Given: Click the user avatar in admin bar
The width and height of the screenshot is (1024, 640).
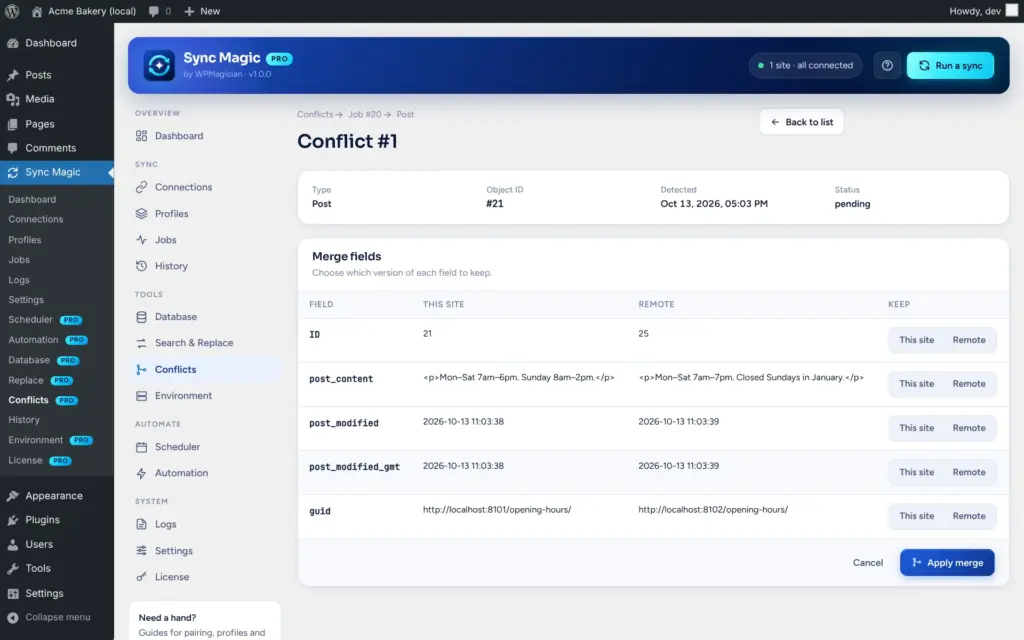Looking at the screenshot, I should click(x=1012, y=10).
